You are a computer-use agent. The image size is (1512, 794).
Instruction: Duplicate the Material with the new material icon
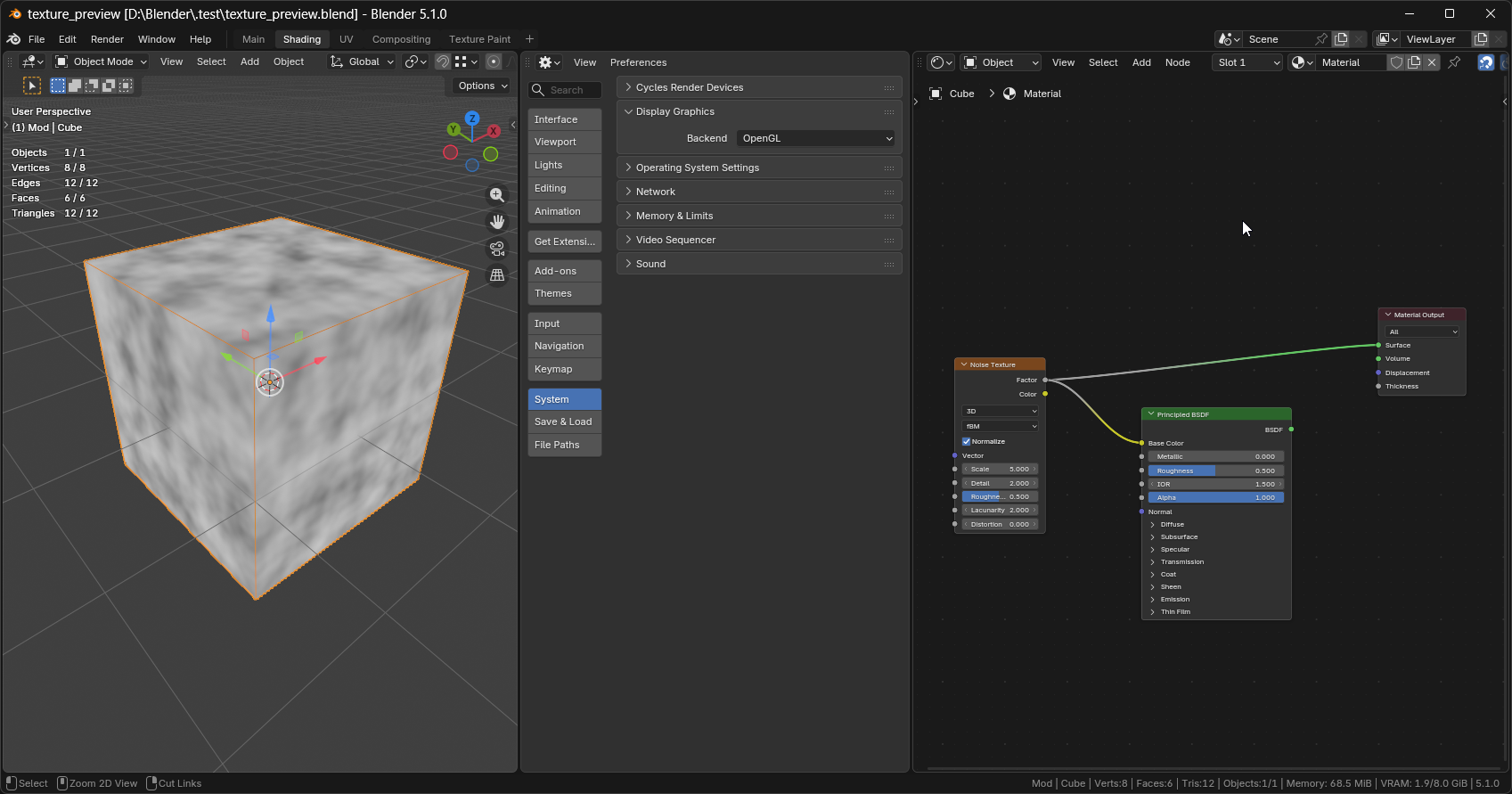(x=1414, y=62)
